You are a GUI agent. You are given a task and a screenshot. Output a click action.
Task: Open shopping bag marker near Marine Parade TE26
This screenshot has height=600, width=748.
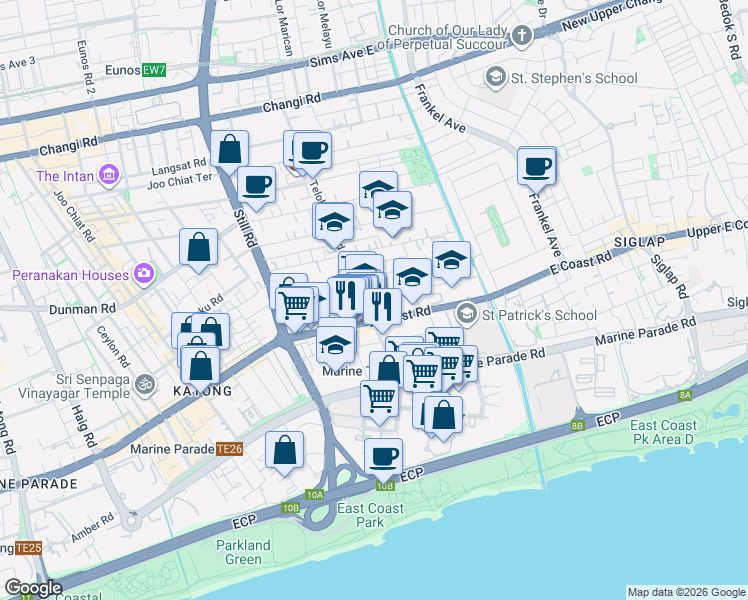click(284, 451)
